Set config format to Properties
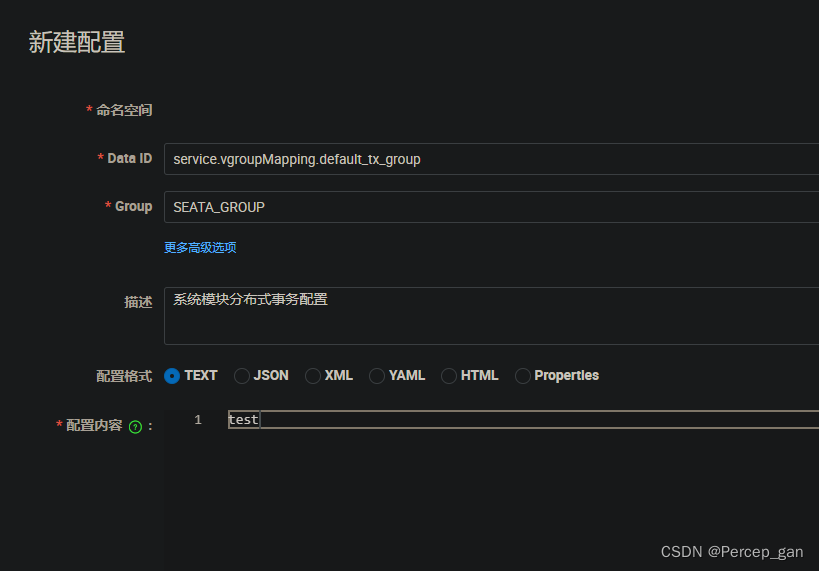 click(x=522, y=376)
